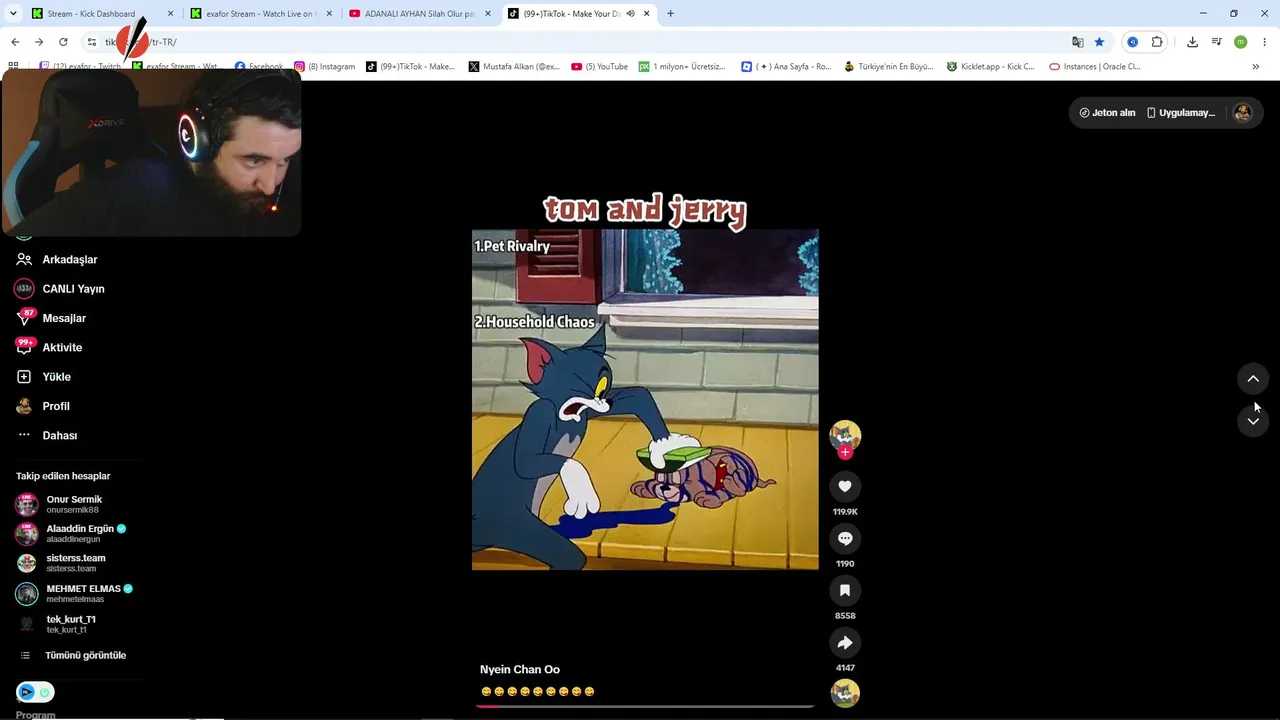Open the tab search dropdown
1280x720 pixels.
(x=13, y=14)
